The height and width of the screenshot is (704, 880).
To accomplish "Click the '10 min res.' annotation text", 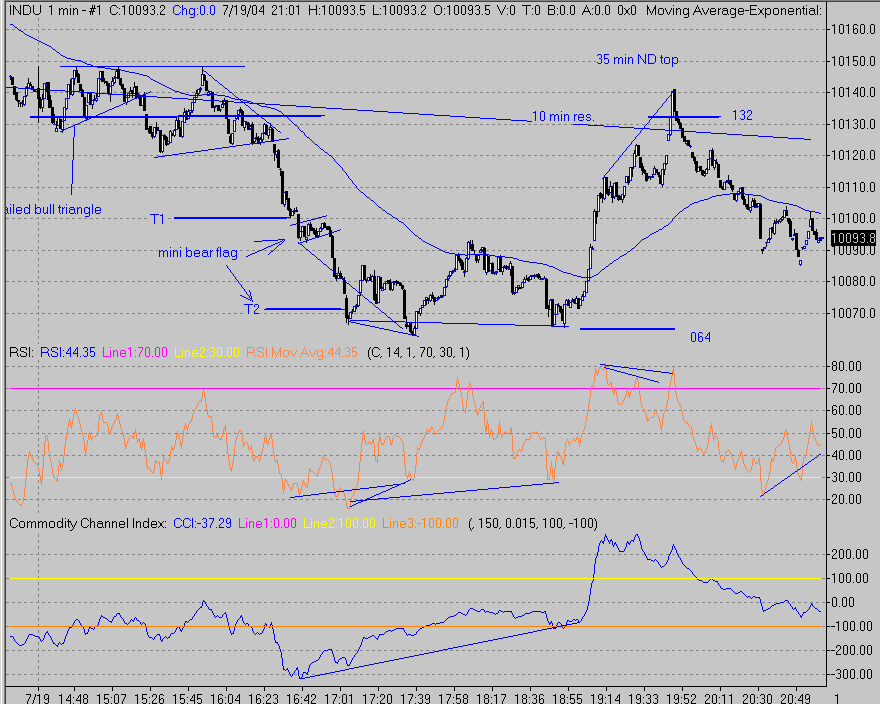I will coord(563,117).
